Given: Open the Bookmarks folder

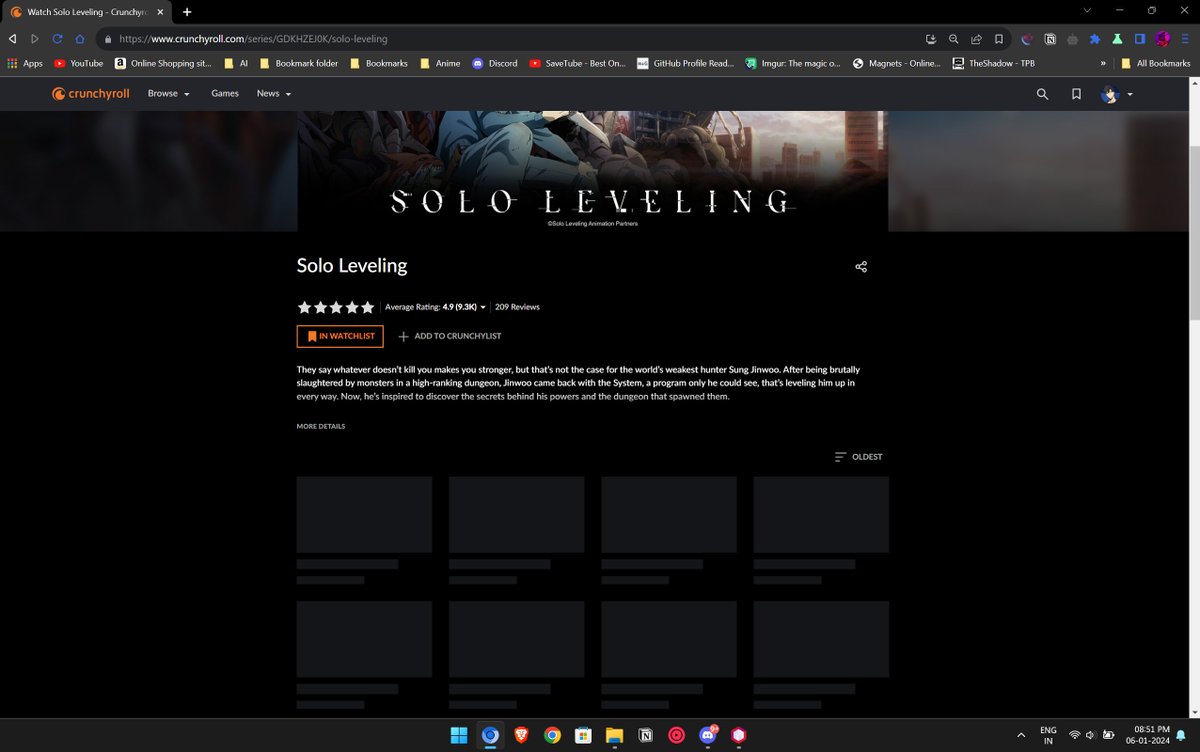Looking at the screenshot, I should [379, 63].
